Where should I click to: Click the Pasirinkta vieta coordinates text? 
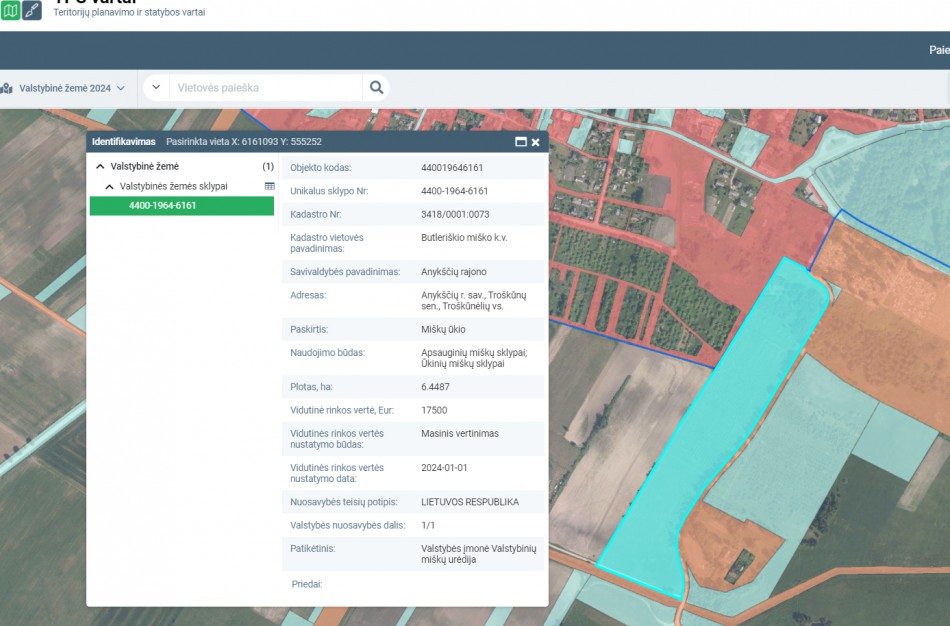coord(244,142)
